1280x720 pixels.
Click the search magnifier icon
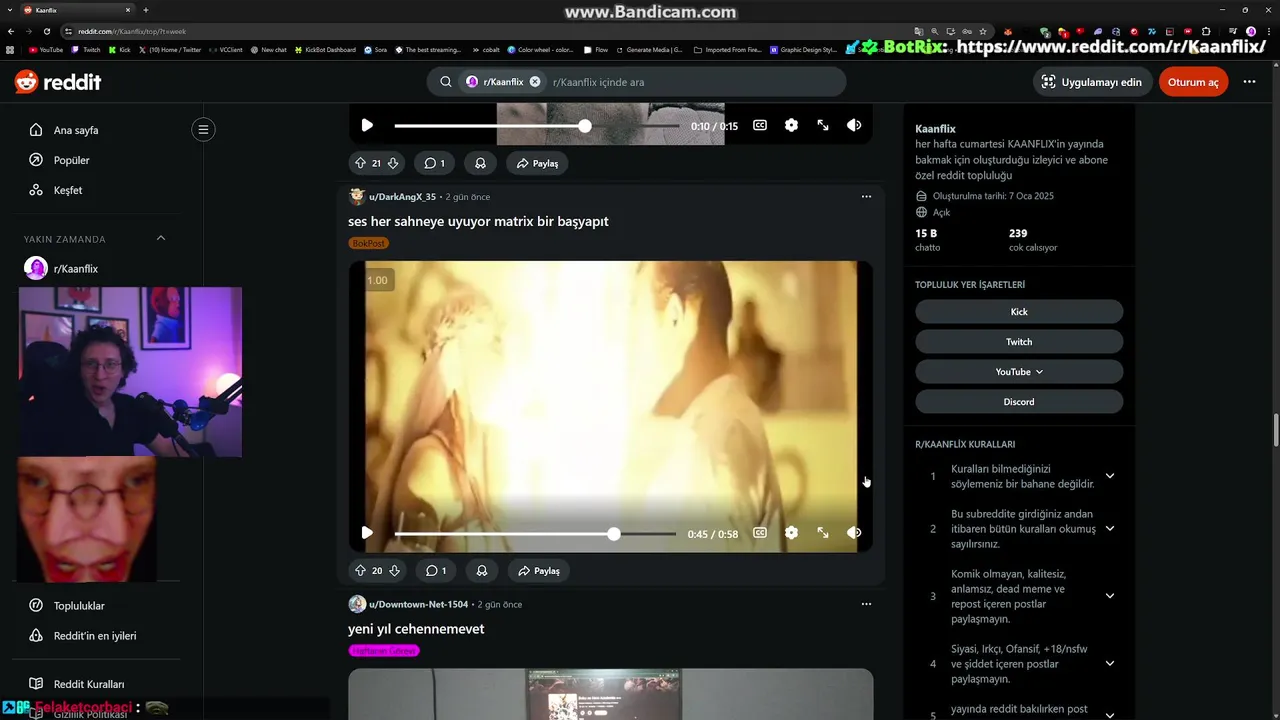[446, 82]
